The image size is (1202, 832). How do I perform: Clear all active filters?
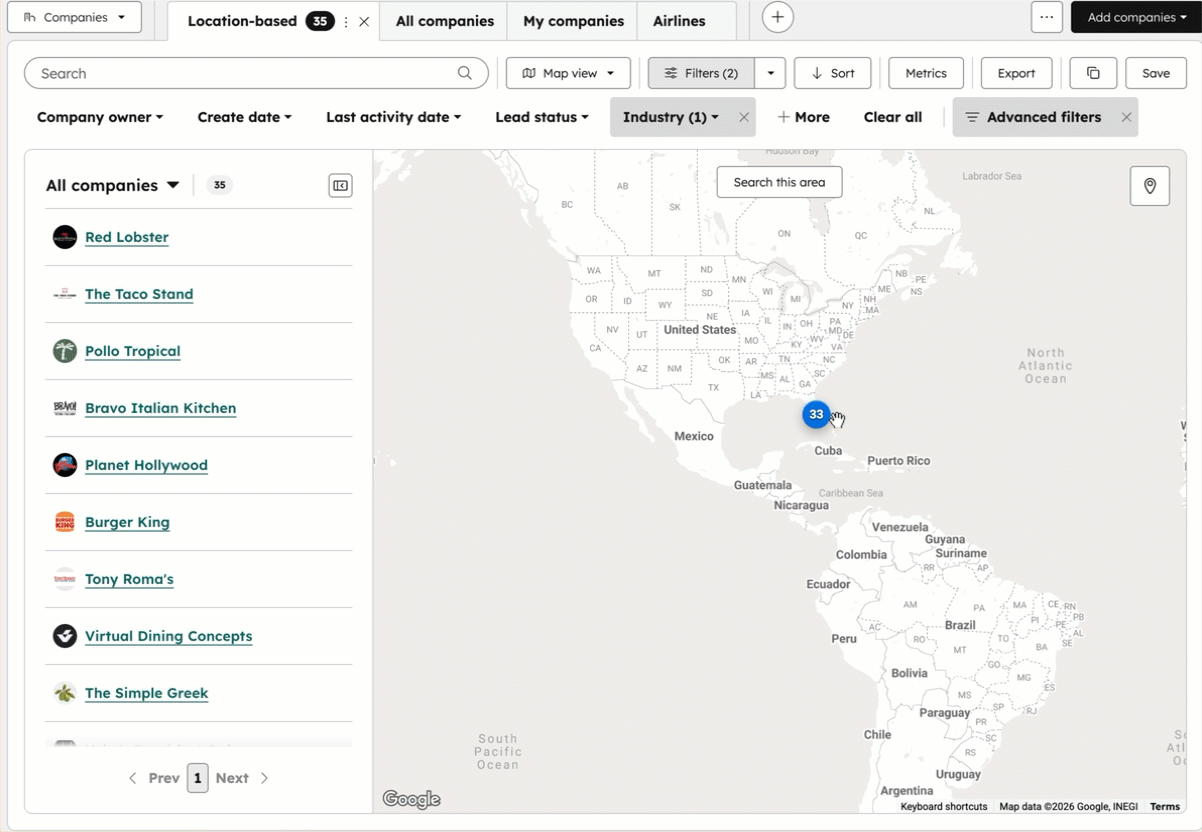(892, 117)
